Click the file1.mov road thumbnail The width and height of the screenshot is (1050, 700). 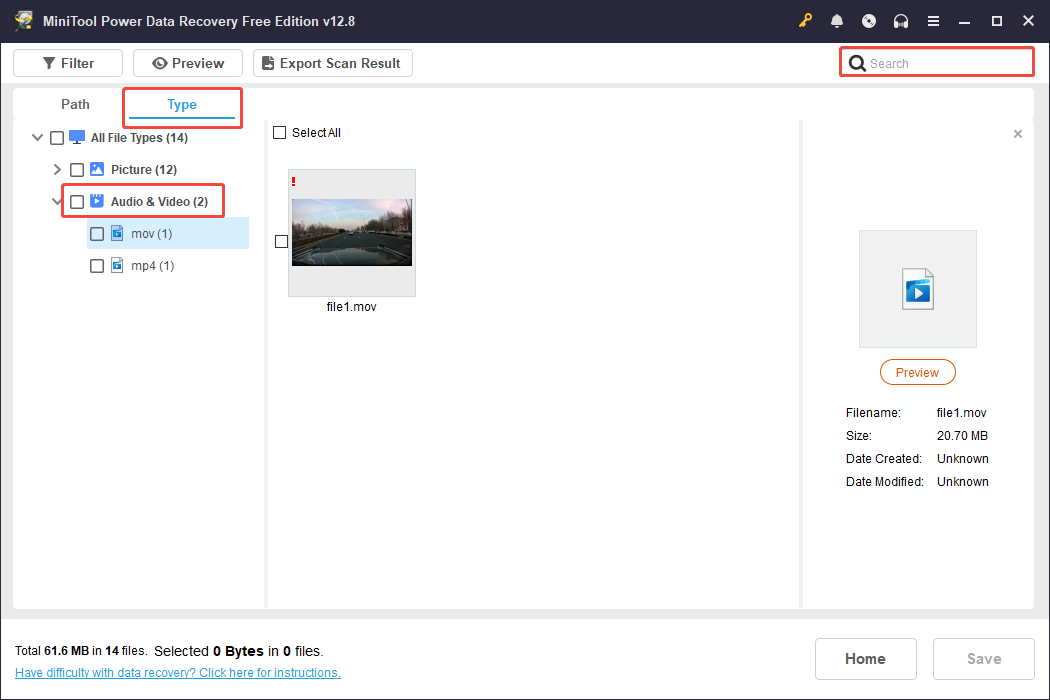[352, 232]
